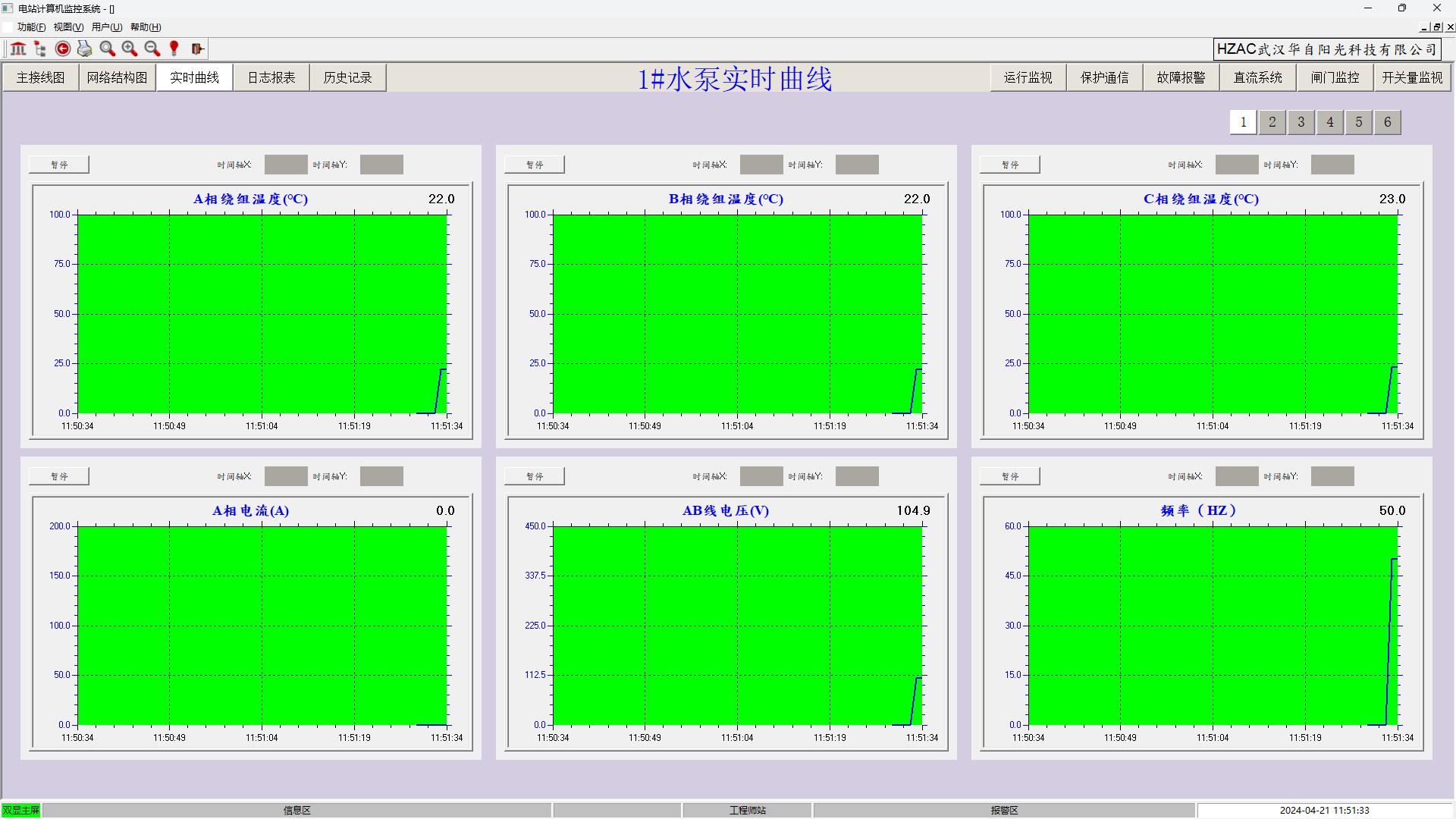Image resolution: width=1456 pixels, height=819 pixels.
Task: Click the printer icon in the toolbar
Action: point(85,49)
